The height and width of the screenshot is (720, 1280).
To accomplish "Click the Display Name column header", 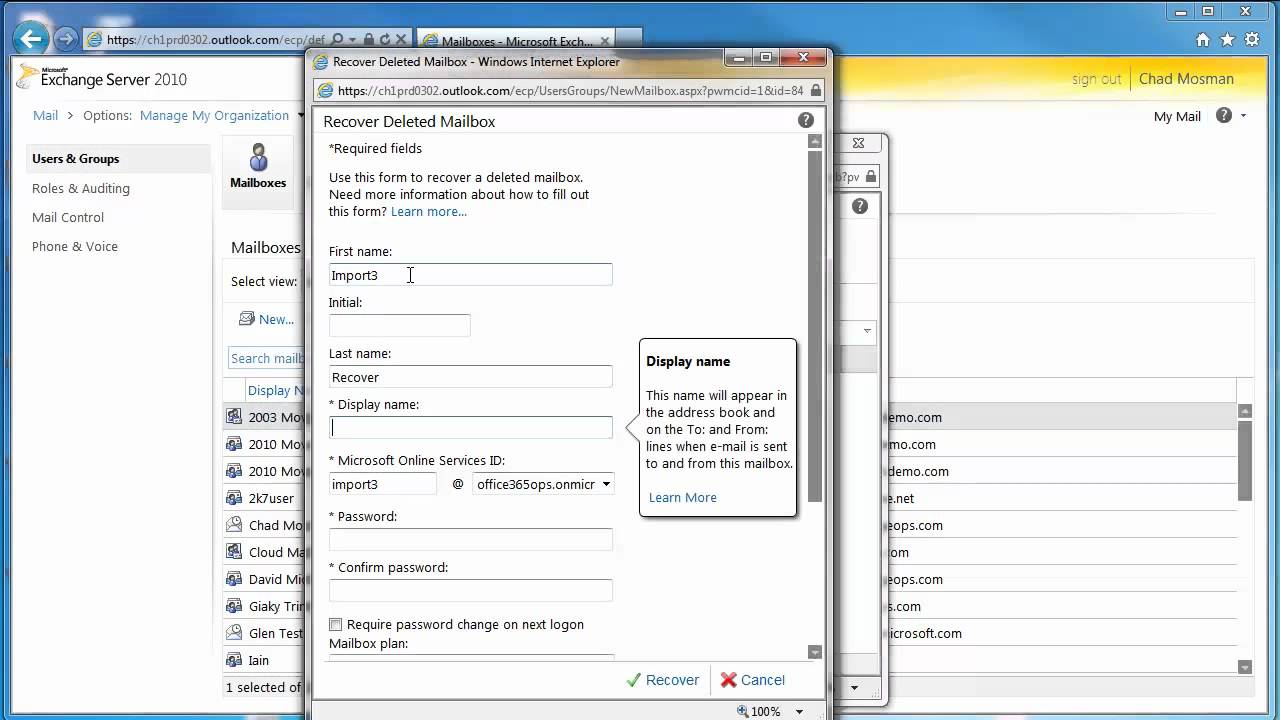I will pyautogui.click(x=277, y=390).
